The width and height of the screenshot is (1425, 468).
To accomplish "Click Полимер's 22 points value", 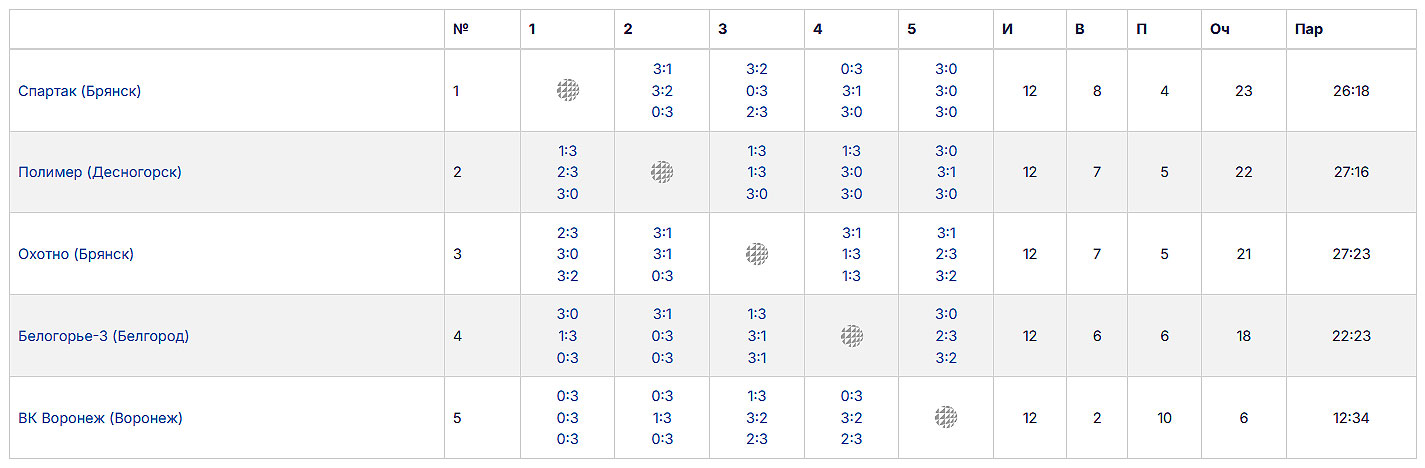I will [1243, 172].
